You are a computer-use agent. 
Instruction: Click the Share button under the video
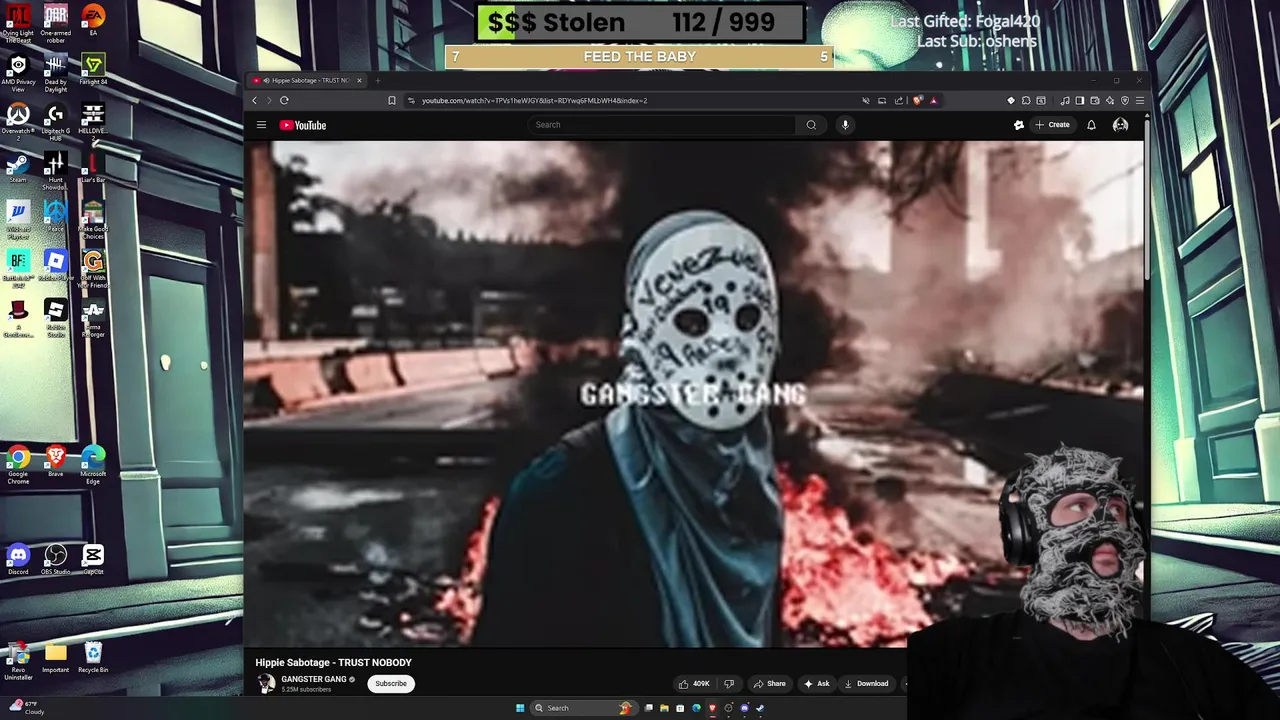coord(769,684)
